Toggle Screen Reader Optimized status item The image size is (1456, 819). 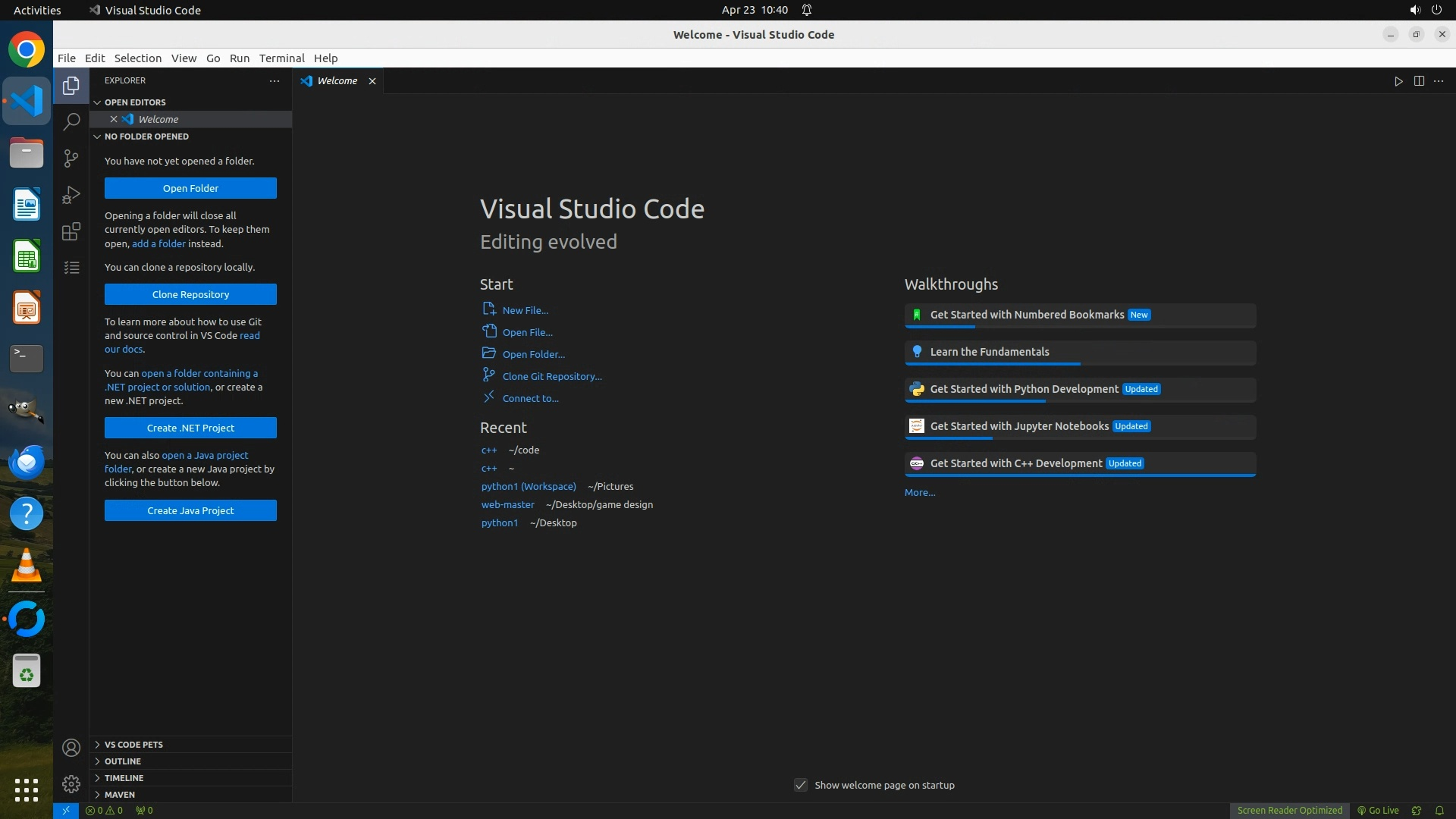coord(1289,811)
